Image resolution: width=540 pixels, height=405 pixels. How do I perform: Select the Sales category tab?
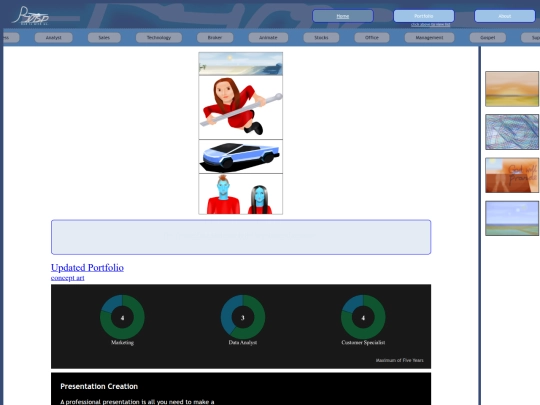coord(104,38)
